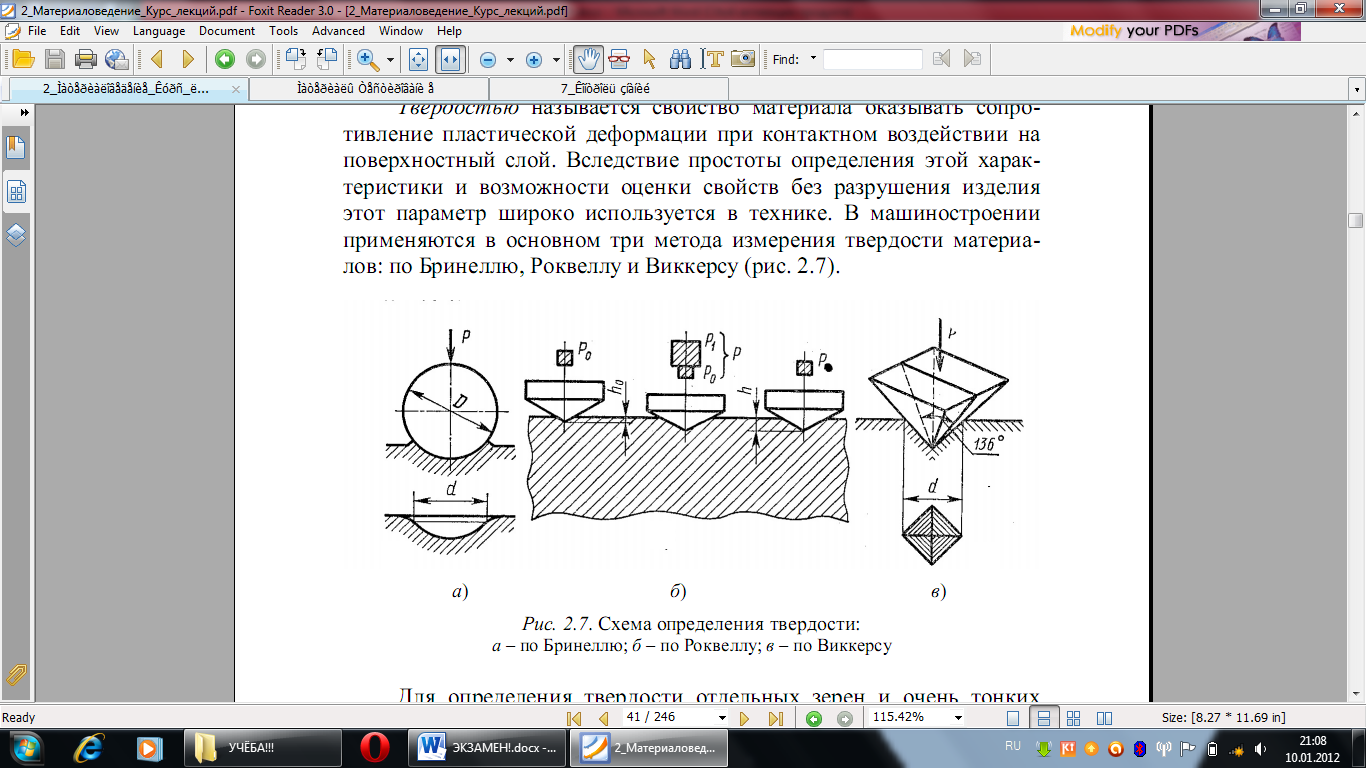This screenshot has height=768, width=1366.
Task: Open the Advanced menu
Action: tap(338, 31)
